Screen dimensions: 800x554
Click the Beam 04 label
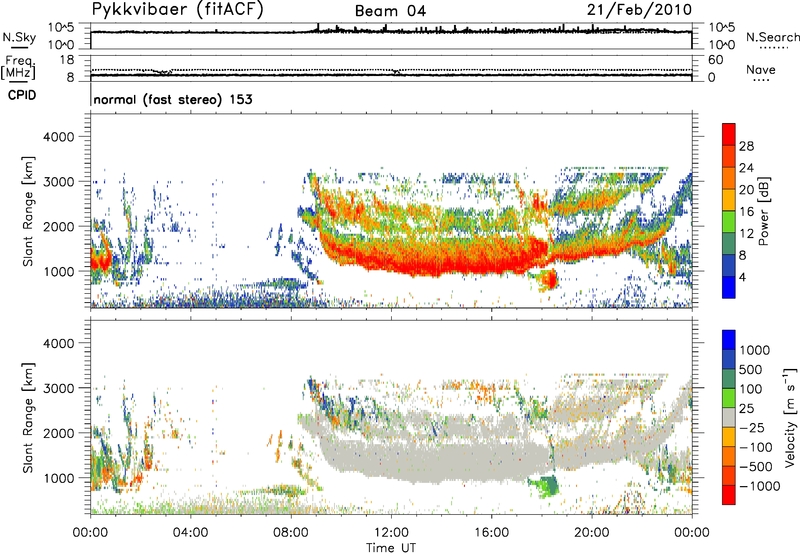coord(390,11)
